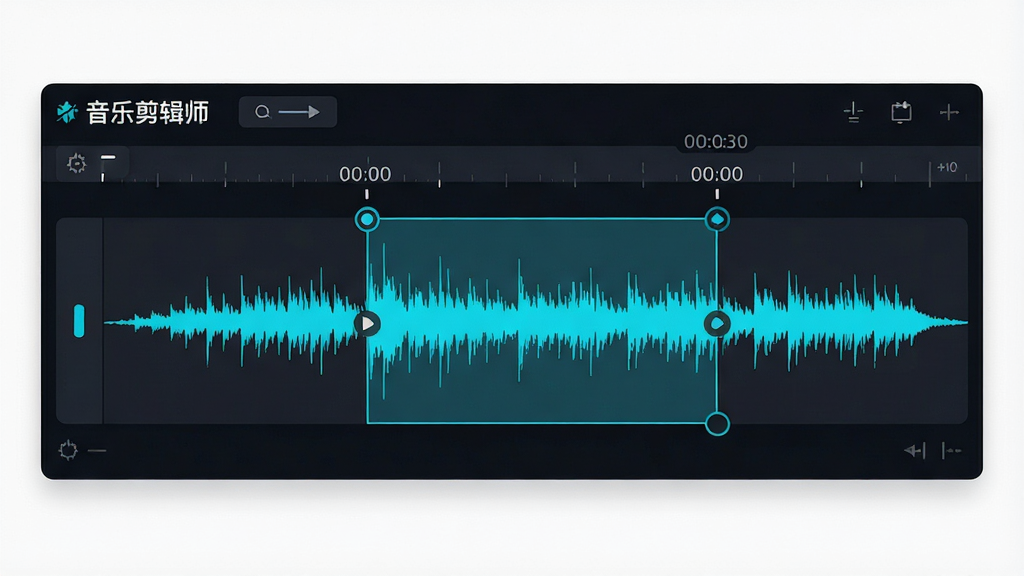
Task: Click the 音乐剪辑师 title text
Action: click(x=148, y=112)
